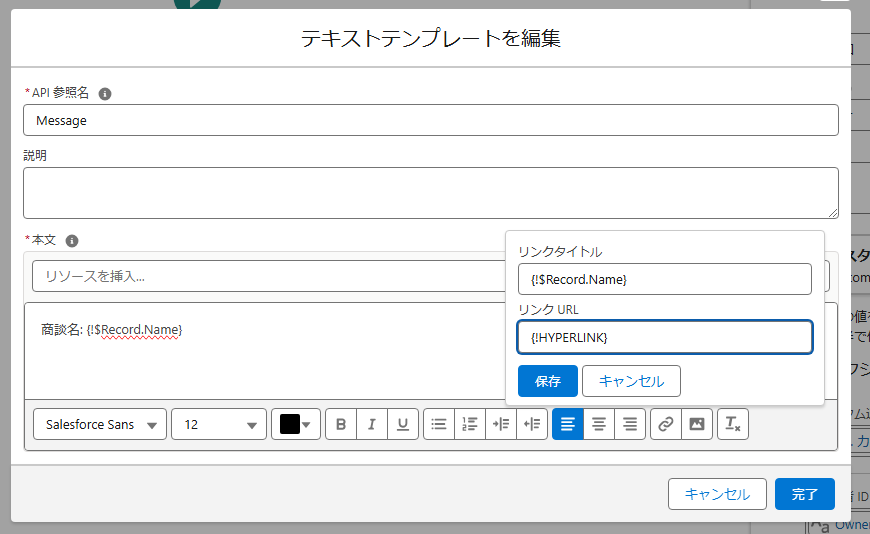
Task: Open the font size 12 dropdown
Action: tap(219, 424)
